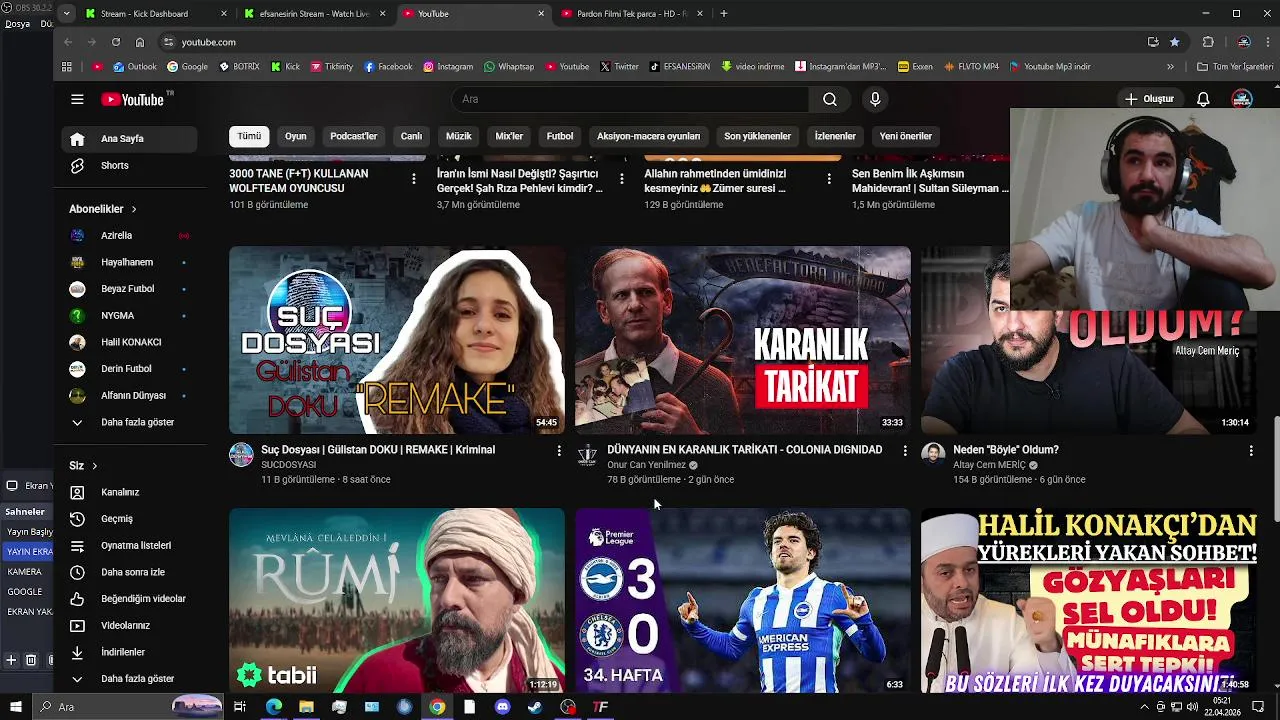Bookmark this page with the star icon
This screenshot has width=1280, height=720.
1174,42
